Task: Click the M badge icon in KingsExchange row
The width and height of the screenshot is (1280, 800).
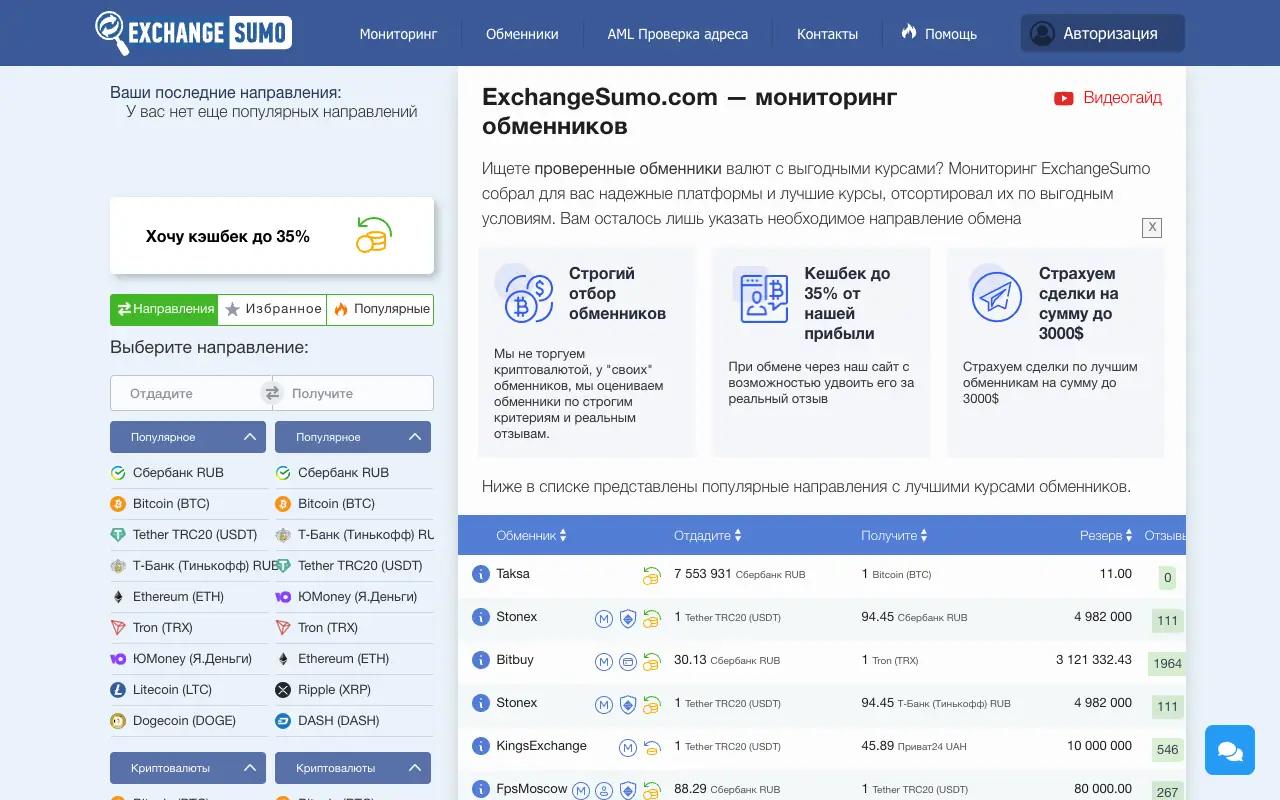Action: click(628, 747)
